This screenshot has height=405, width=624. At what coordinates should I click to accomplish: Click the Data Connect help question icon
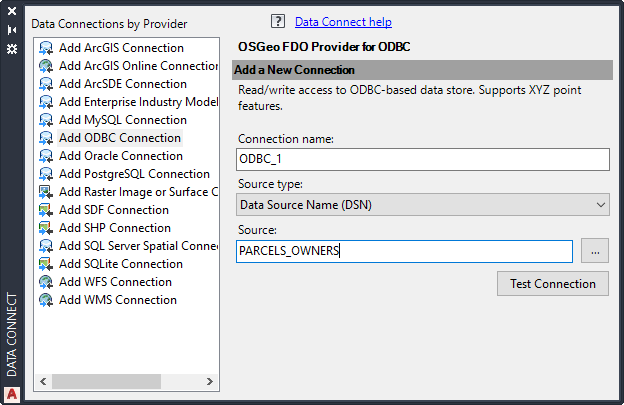point(278,21)
